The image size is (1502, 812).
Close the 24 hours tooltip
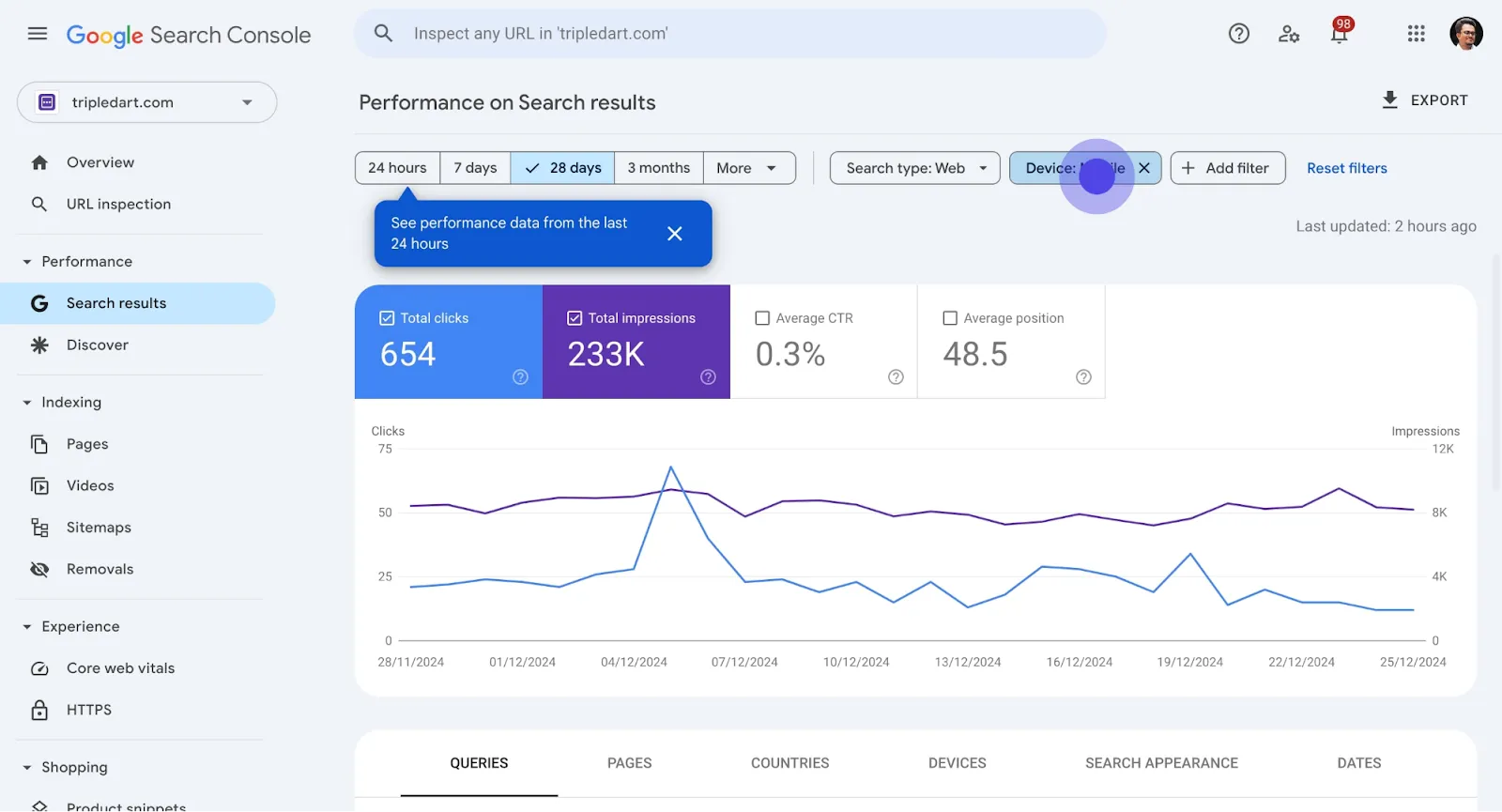[x=675, y=234]
